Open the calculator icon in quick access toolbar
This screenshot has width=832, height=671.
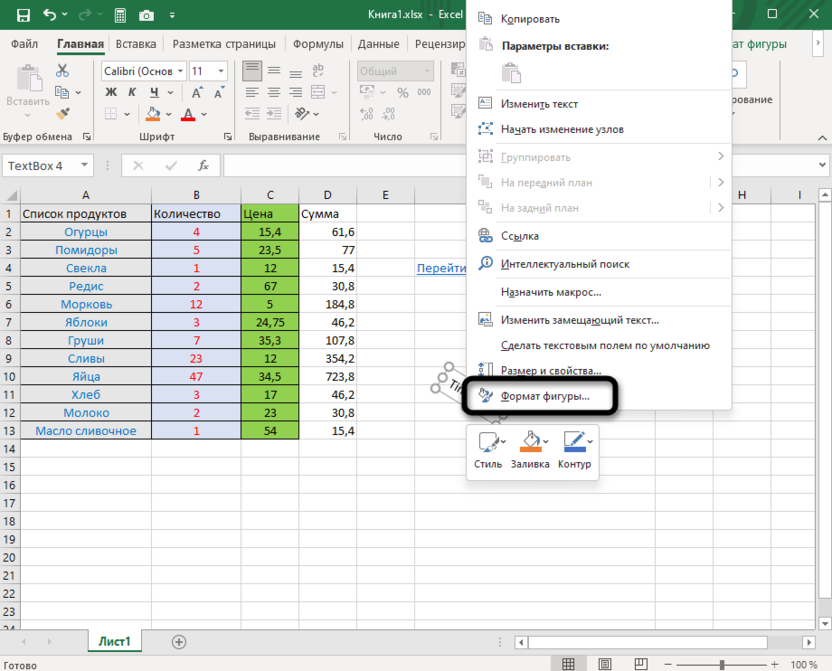(120, 15)
